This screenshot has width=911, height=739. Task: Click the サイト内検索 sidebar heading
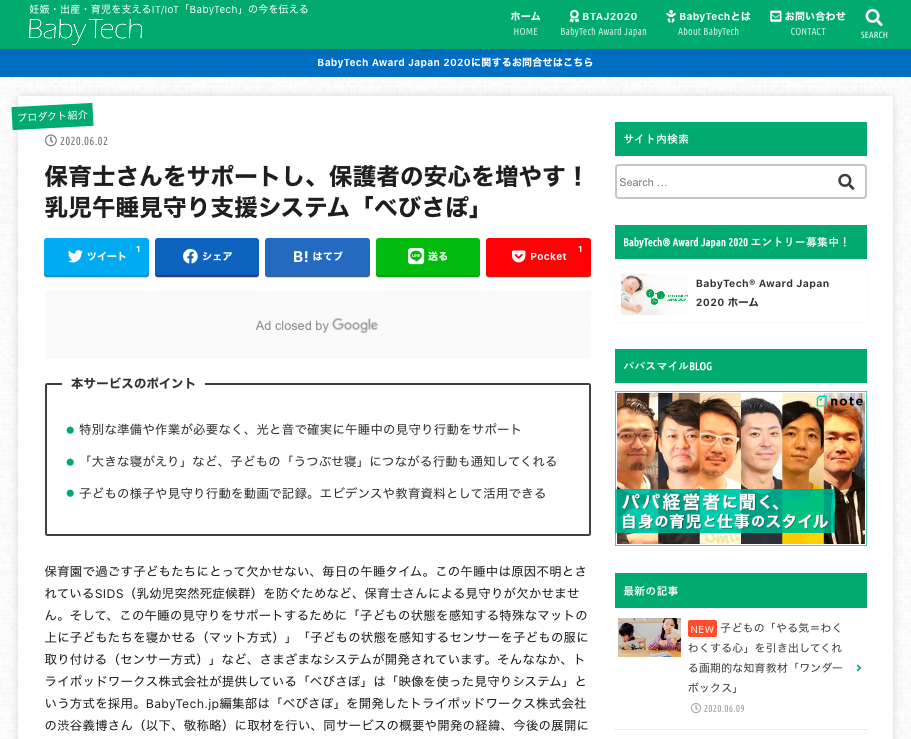coord(741,139)
